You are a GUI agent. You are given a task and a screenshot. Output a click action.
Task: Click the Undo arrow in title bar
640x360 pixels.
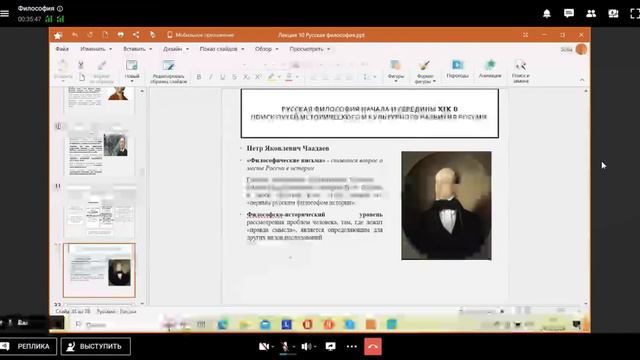point(75,35)
